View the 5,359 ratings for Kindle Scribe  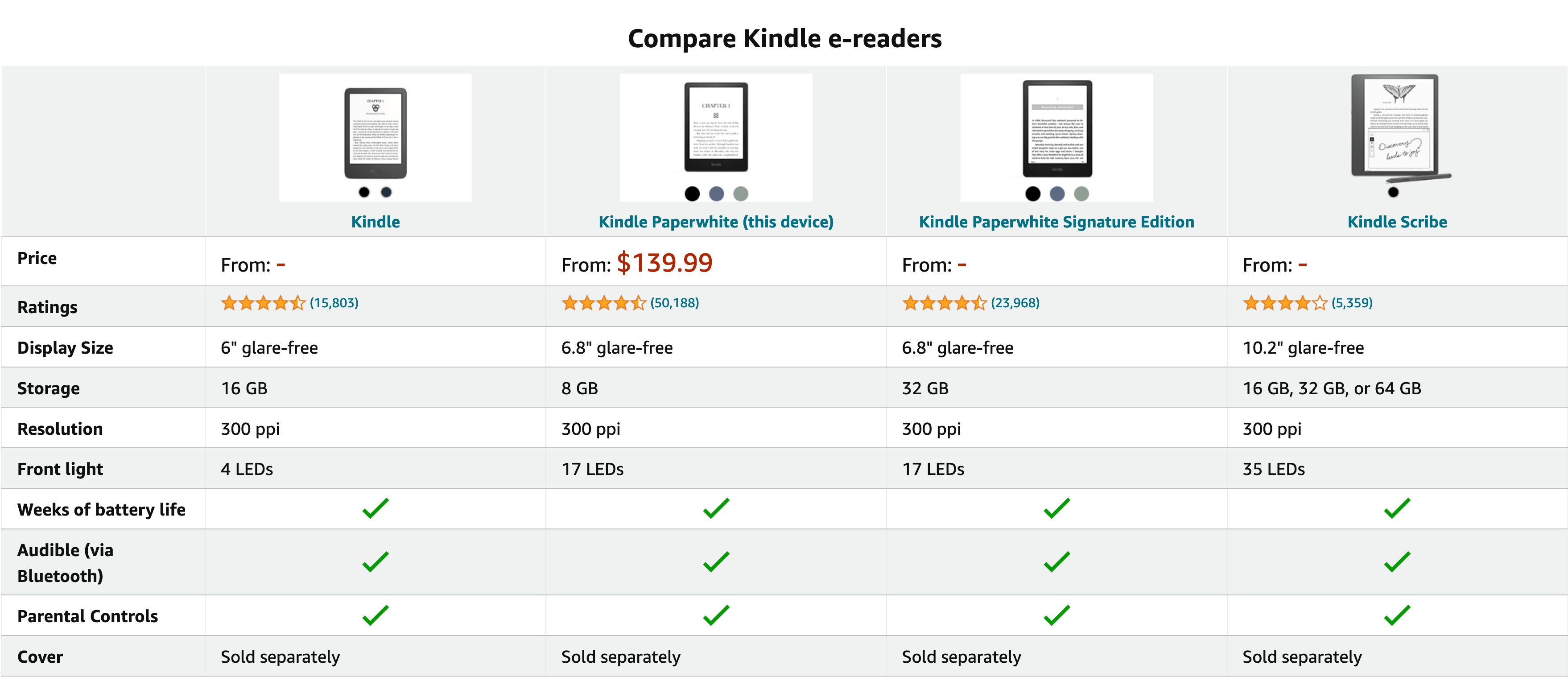[1352, 302]
